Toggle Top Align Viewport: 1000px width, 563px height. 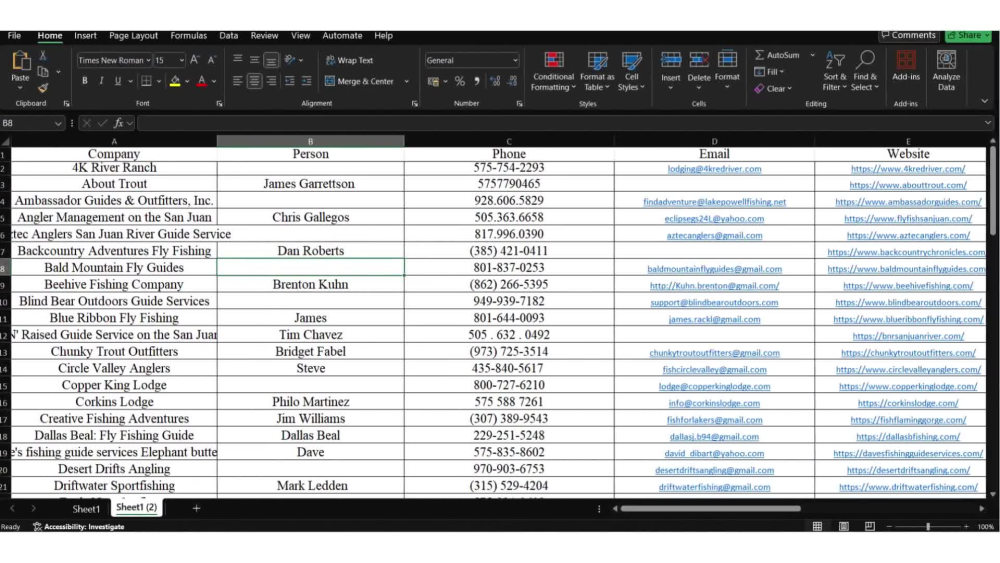[238, 59]
